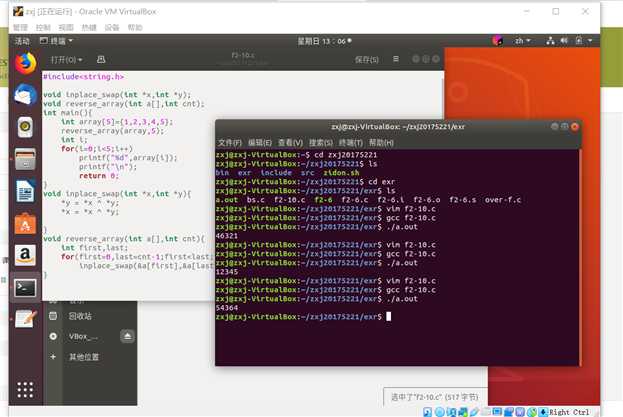The width and height of the screenshot is (623, 417).
Task: Click VirtualBox hard disk status icon
Action: (x=428, y=412)
